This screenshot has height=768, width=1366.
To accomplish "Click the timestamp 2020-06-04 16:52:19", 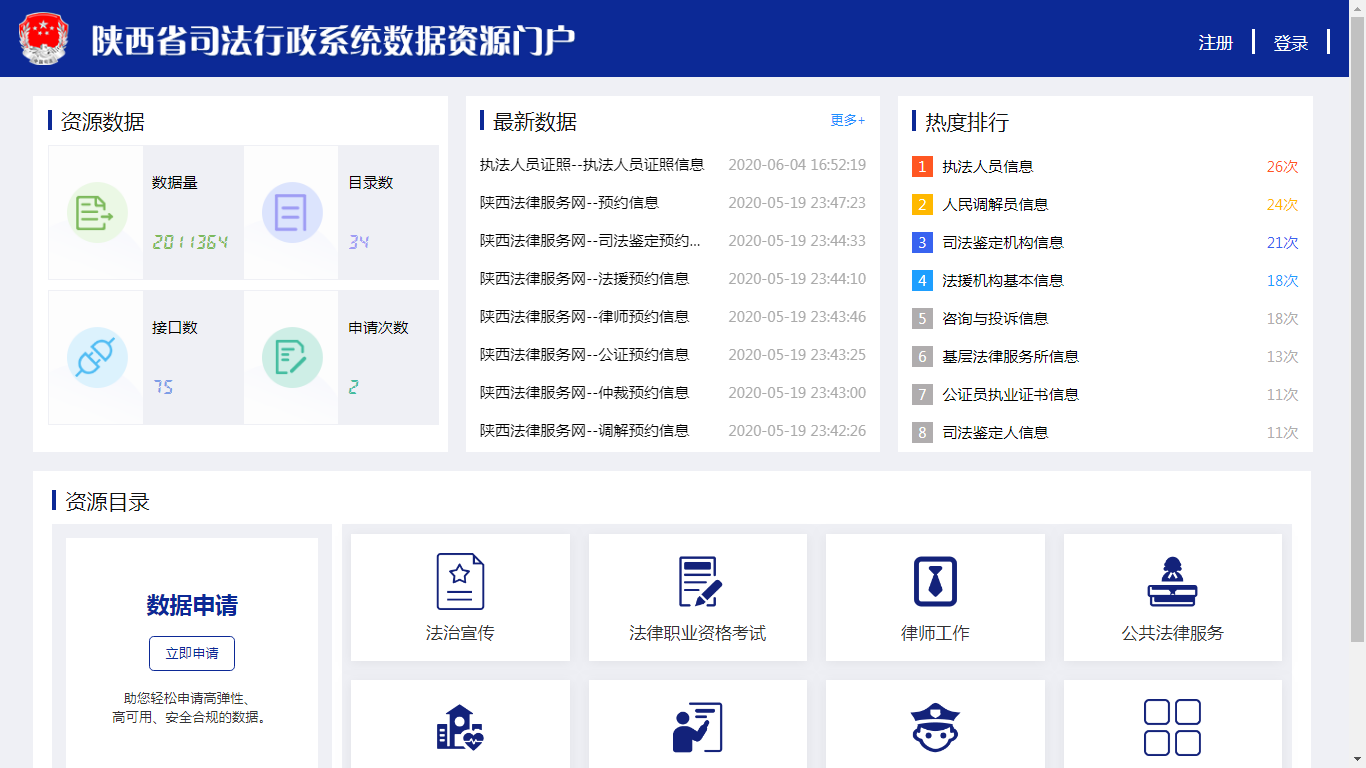I will coord(797,165).
